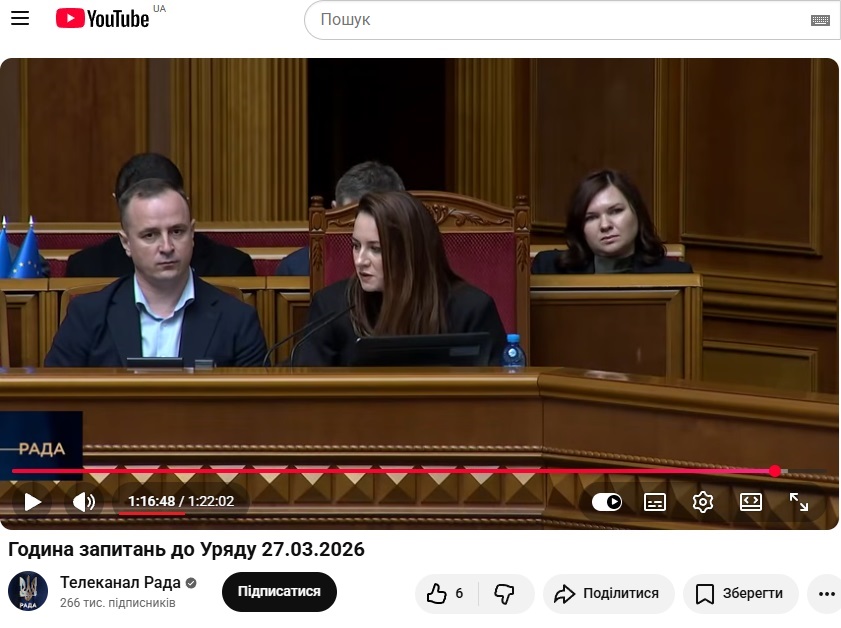Seek on the red progress bar

pyautogui.click(x=400, y=471)
